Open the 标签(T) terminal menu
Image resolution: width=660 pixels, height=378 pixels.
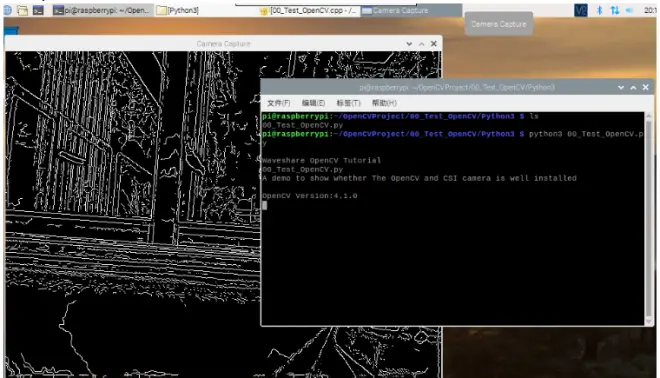[349, 103]
